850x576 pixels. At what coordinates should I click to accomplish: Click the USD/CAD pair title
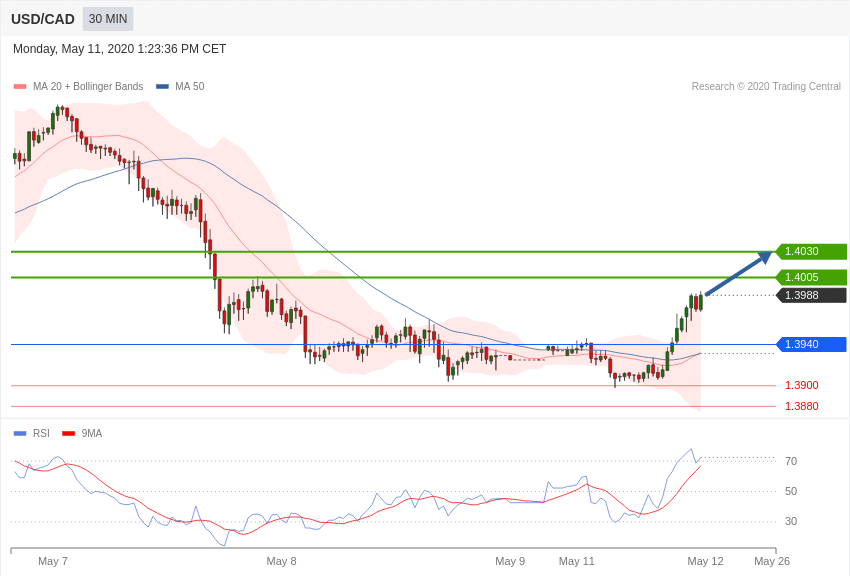tap(43, 20)
